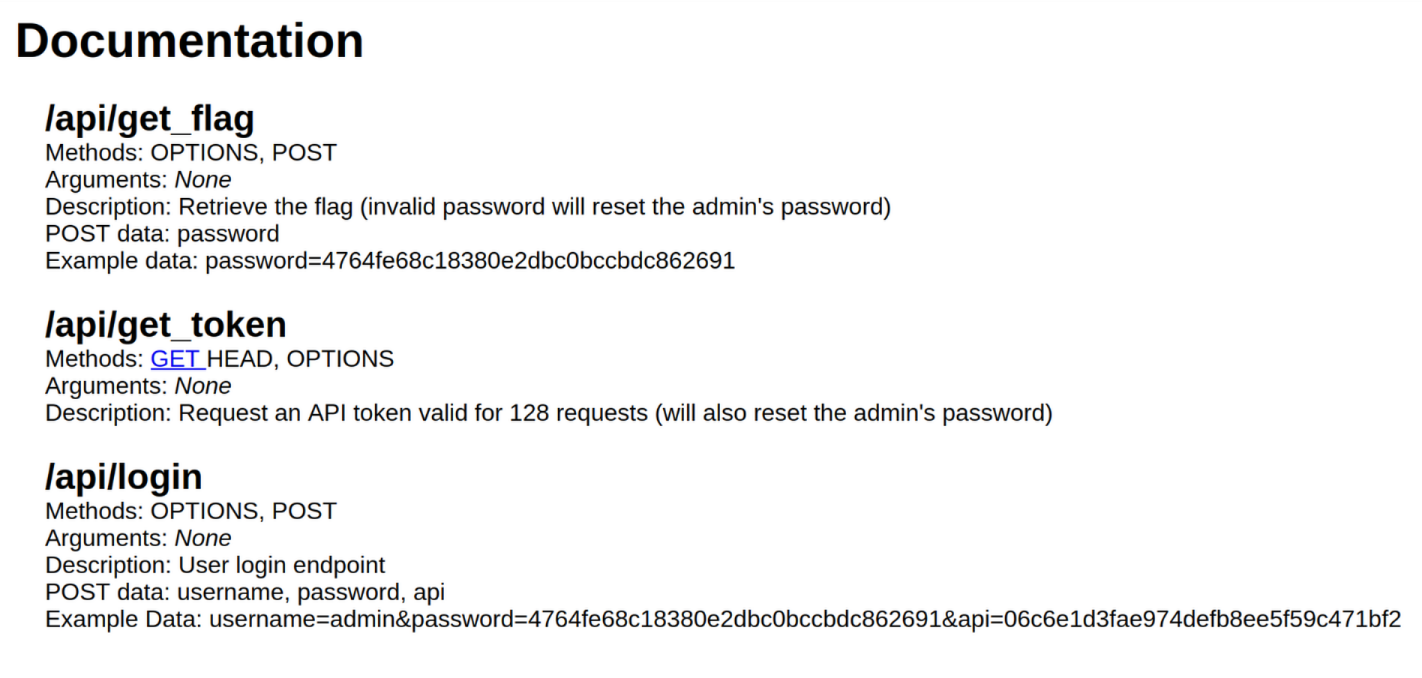This screenshot has height=678, width=1422.
Task: Click the Methods line under /api/login
Action: pos(191,511)
